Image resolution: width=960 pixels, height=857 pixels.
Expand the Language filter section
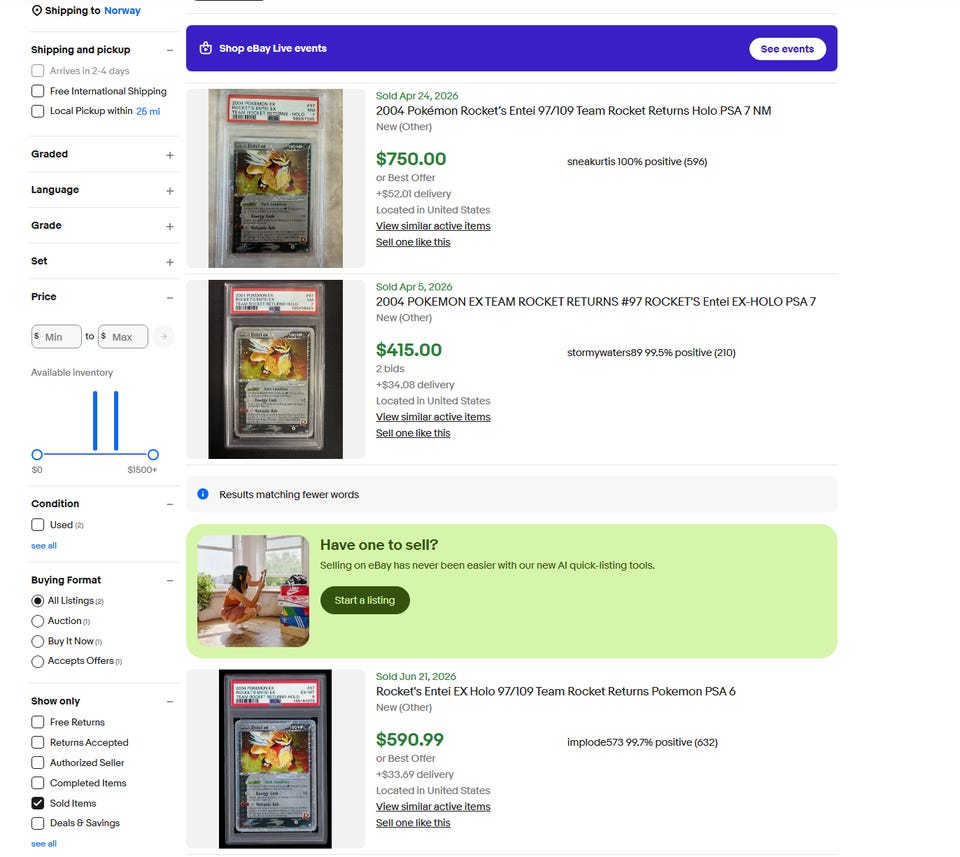[170, 190]
